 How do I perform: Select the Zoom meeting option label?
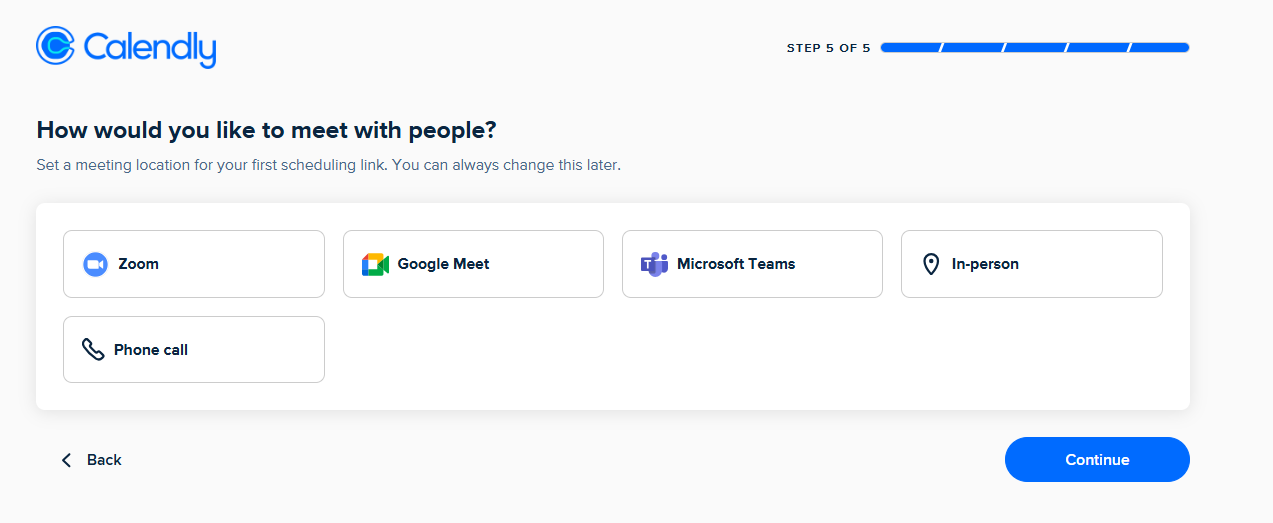138,264
